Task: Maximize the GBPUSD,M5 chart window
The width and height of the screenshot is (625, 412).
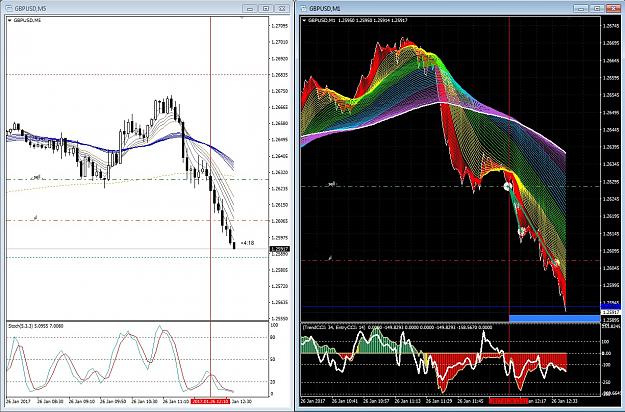Action: 265,8
